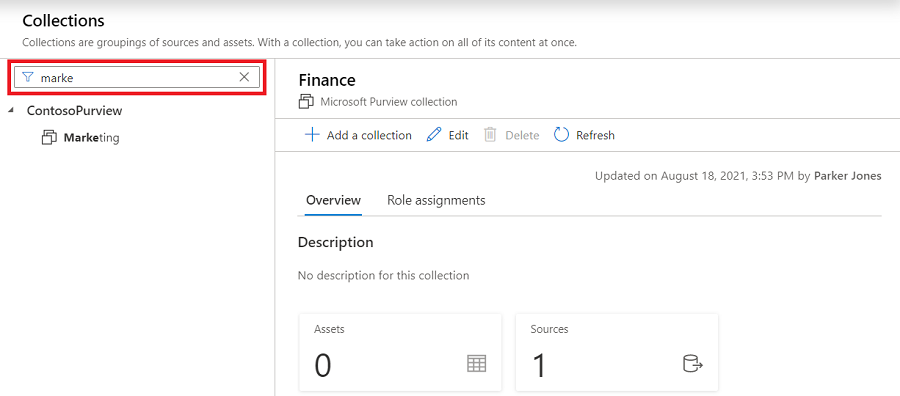Click the trash can Delete icon
The width and height of the screenshot is (900, 396).
pyautogui.click(x=490, y=135)
